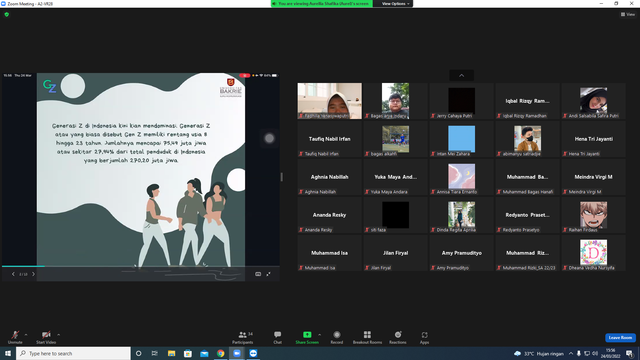This screenshot has height=360, width=640.
Task: Click the weather 33°C Hujan ringan widget
Action: [539, 353]
